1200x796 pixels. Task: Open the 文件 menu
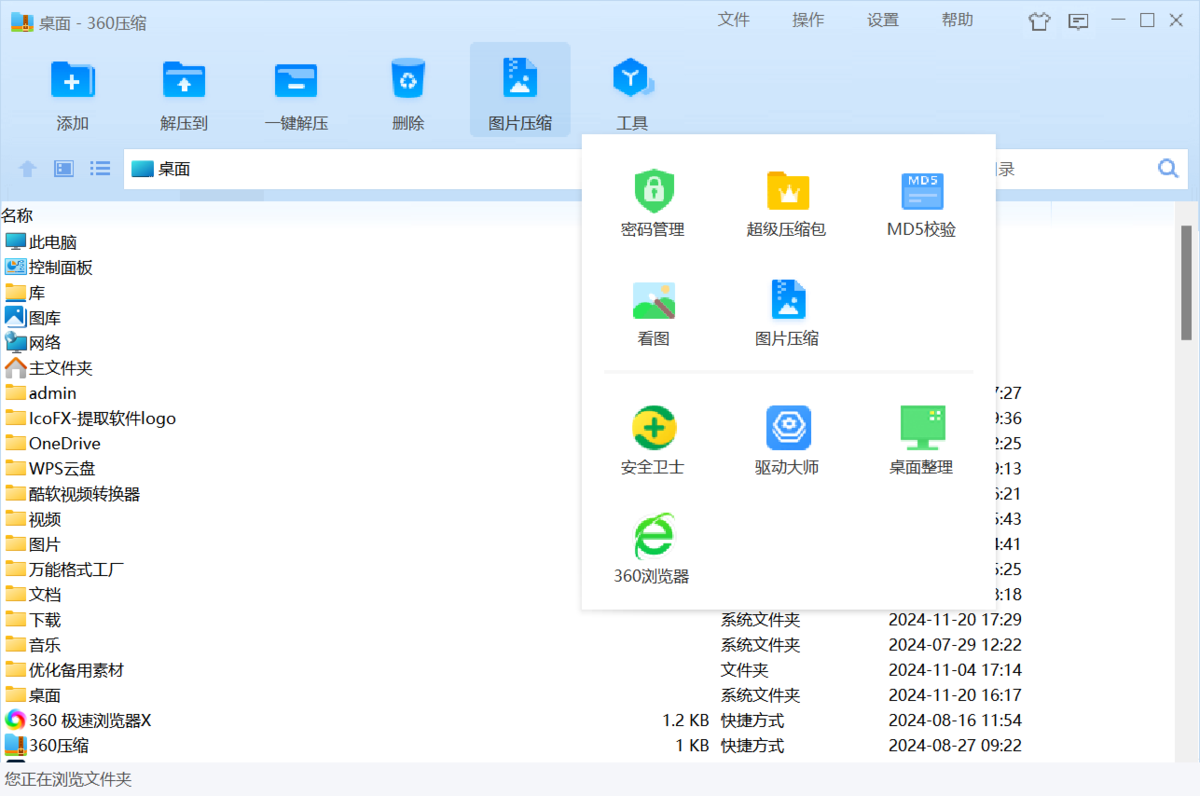point(733,20)
